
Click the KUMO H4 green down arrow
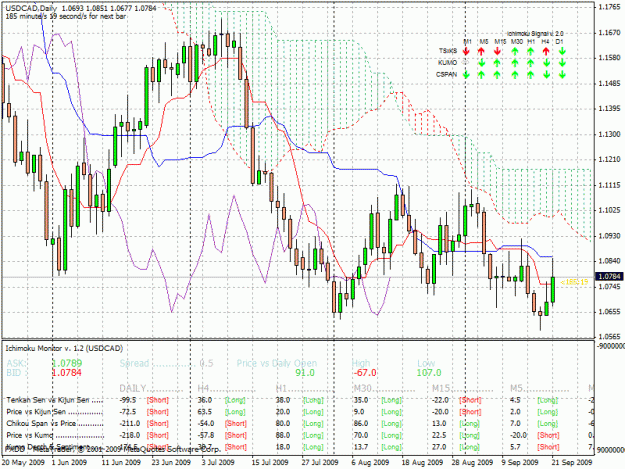[x=546, y=63]
